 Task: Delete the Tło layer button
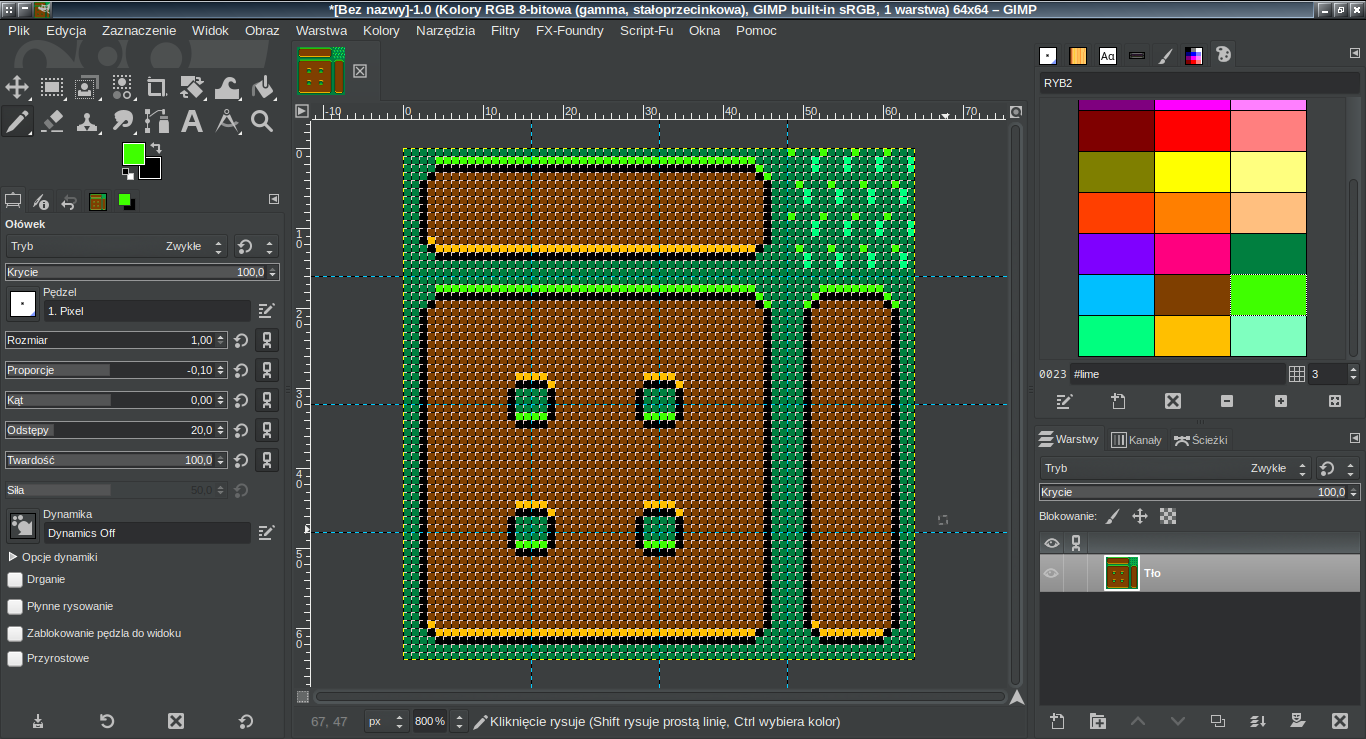click(1340, 721)
